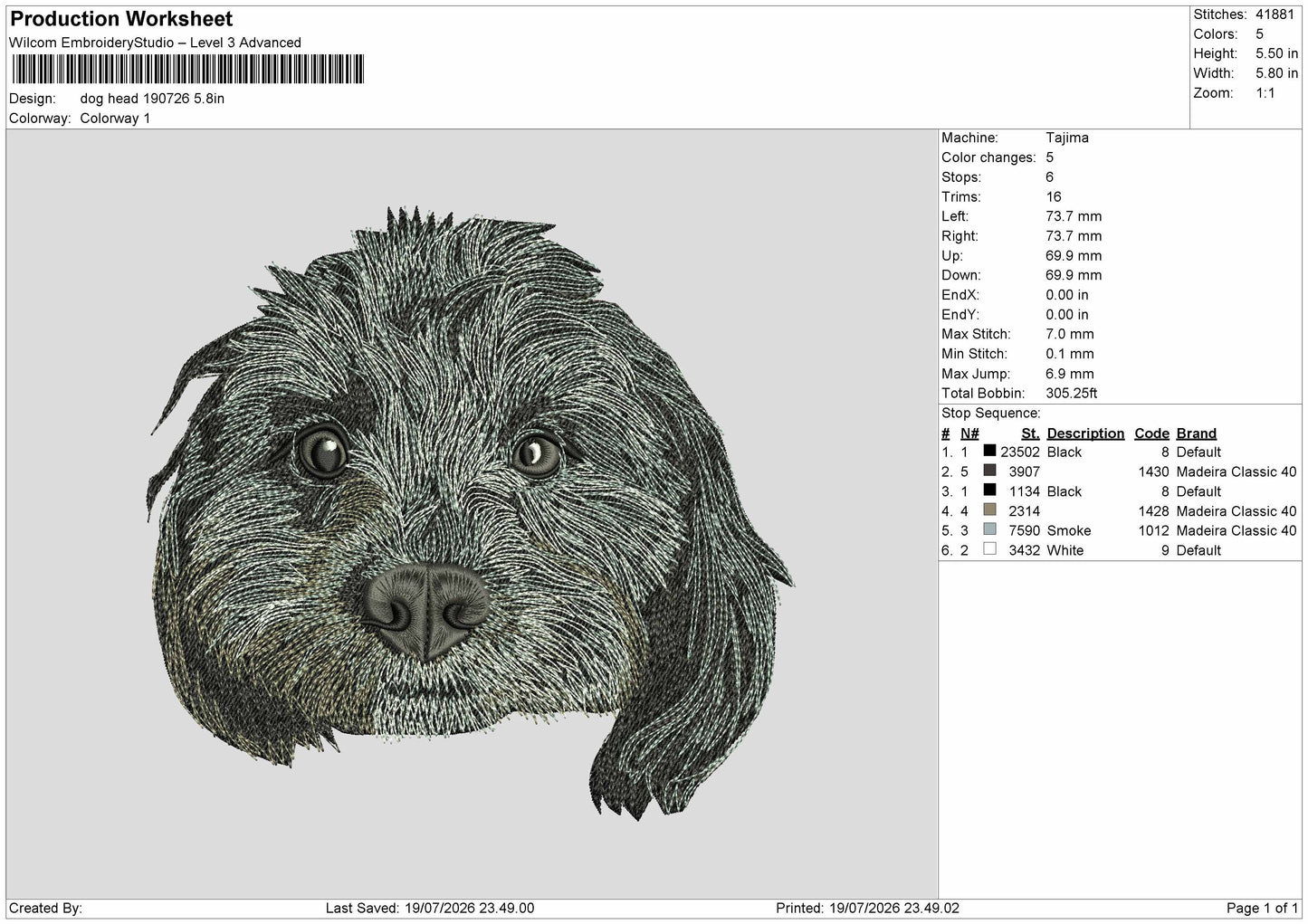Click the White description text
The height and width of the screenshot is (924, 1308).
(1065, 550)
